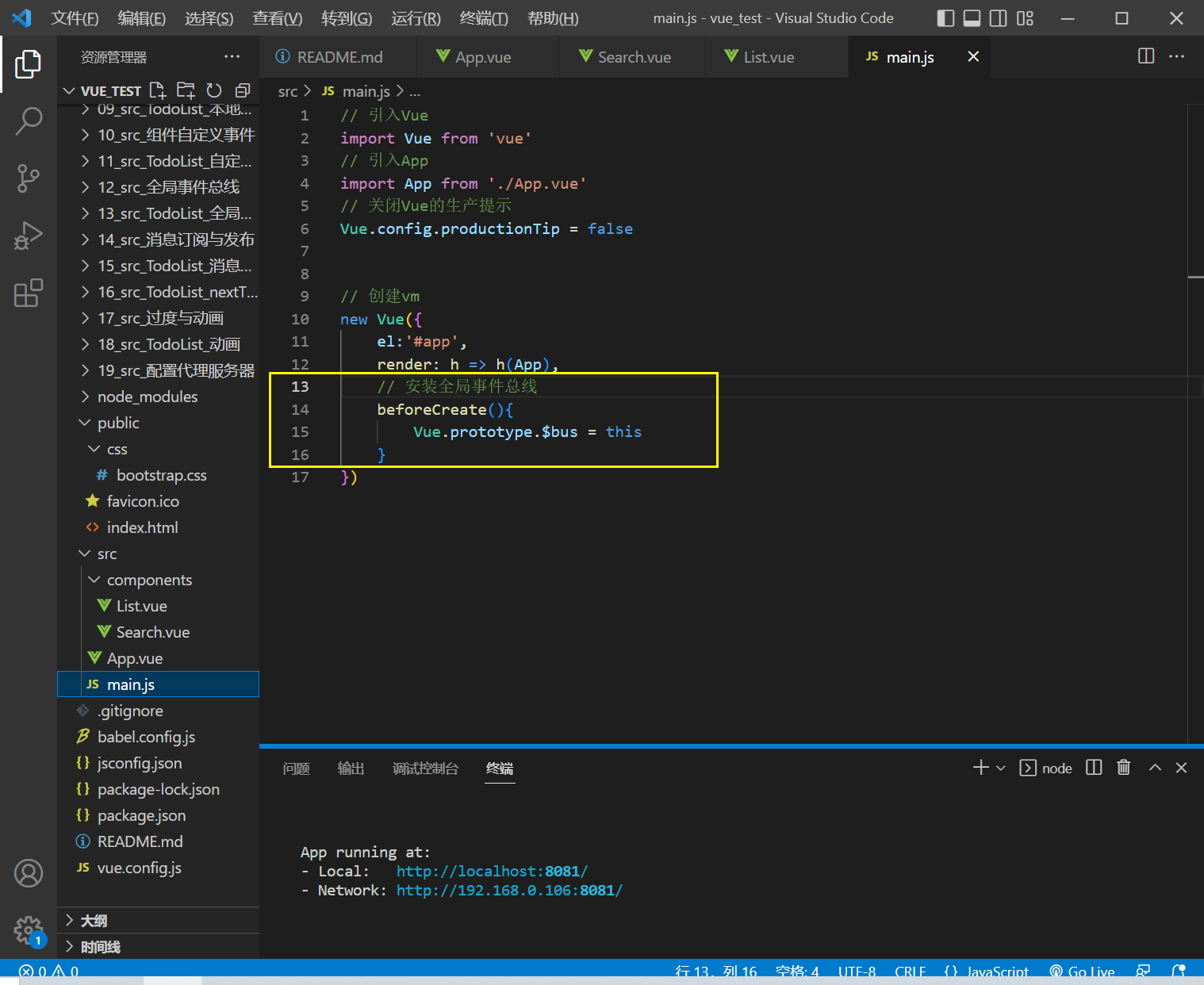
Task: Open vue.config.js in explorer
Action: (x=159, y=868)
